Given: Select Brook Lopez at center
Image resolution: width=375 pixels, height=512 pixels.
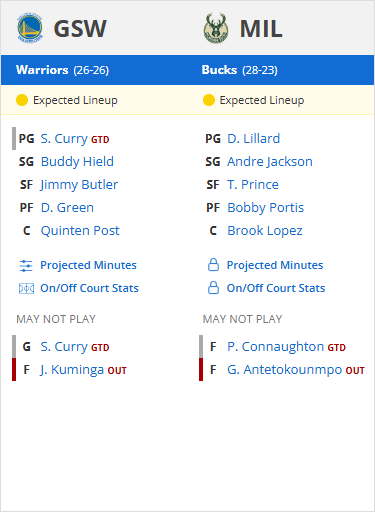Looking at the screenshot, I should pyautogui.click(x=265, y=231).
